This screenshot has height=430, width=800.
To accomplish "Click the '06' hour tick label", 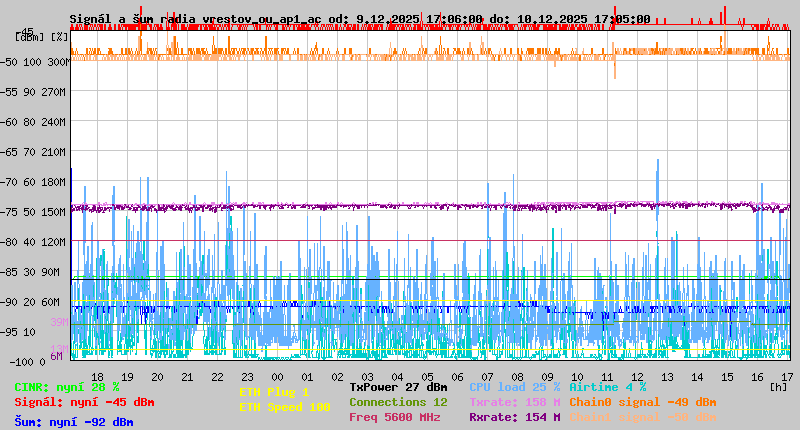I will 457,377.
